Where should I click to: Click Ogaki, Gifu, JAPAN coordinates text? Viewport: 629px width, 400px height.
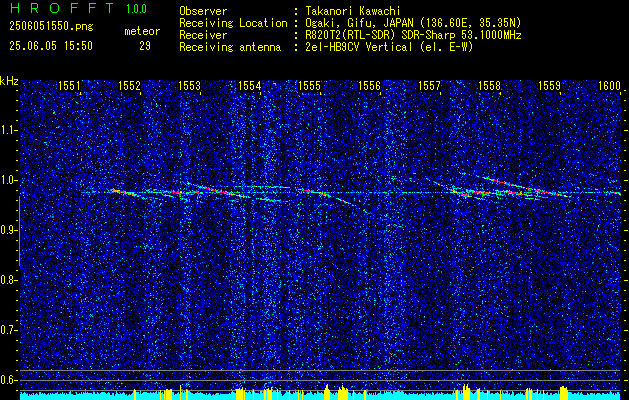click(413, 23)
